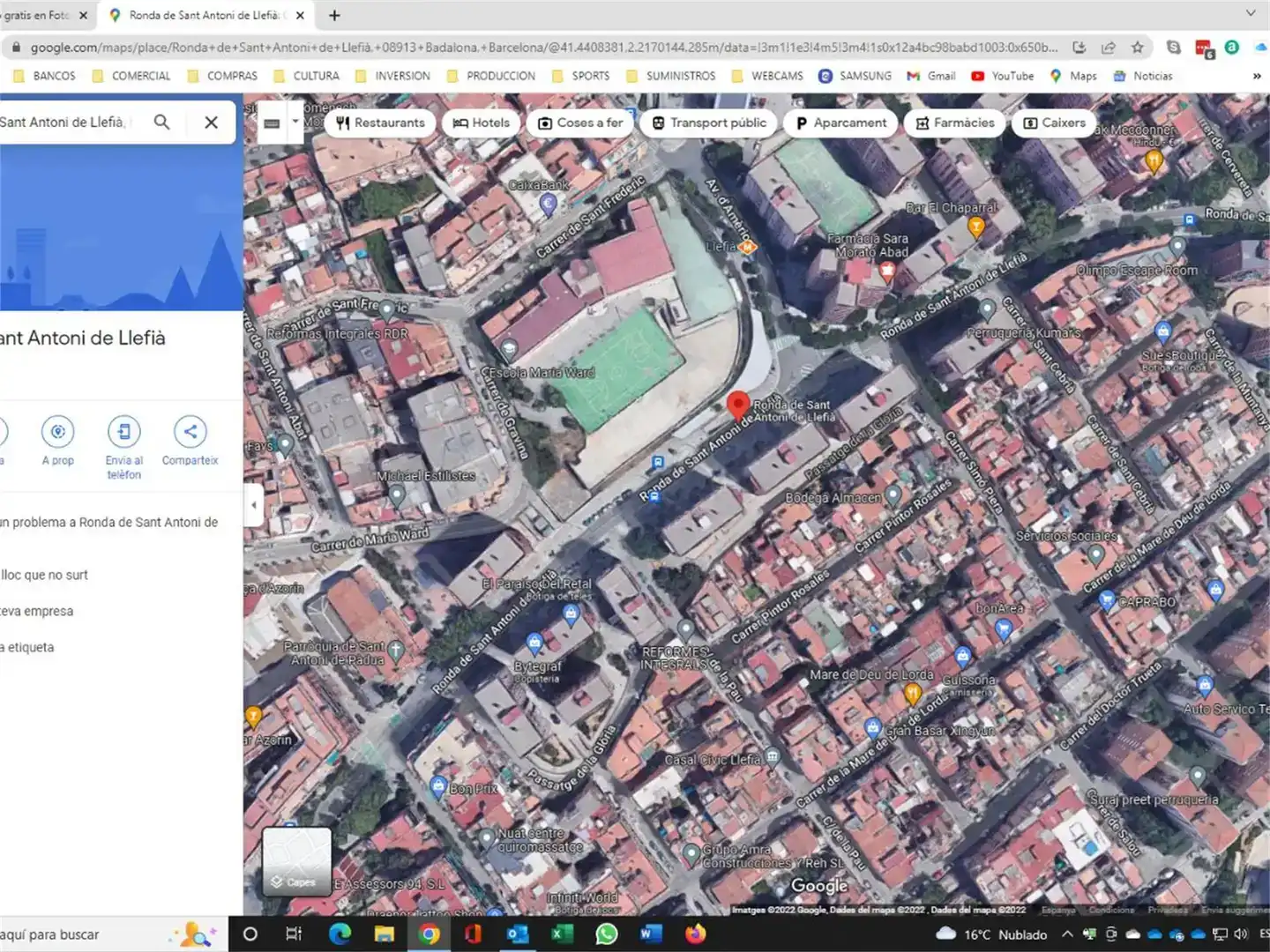Viewport: 1270px width, 952px height.
Task: Open the Gmail bookmark
Action: 931,76
